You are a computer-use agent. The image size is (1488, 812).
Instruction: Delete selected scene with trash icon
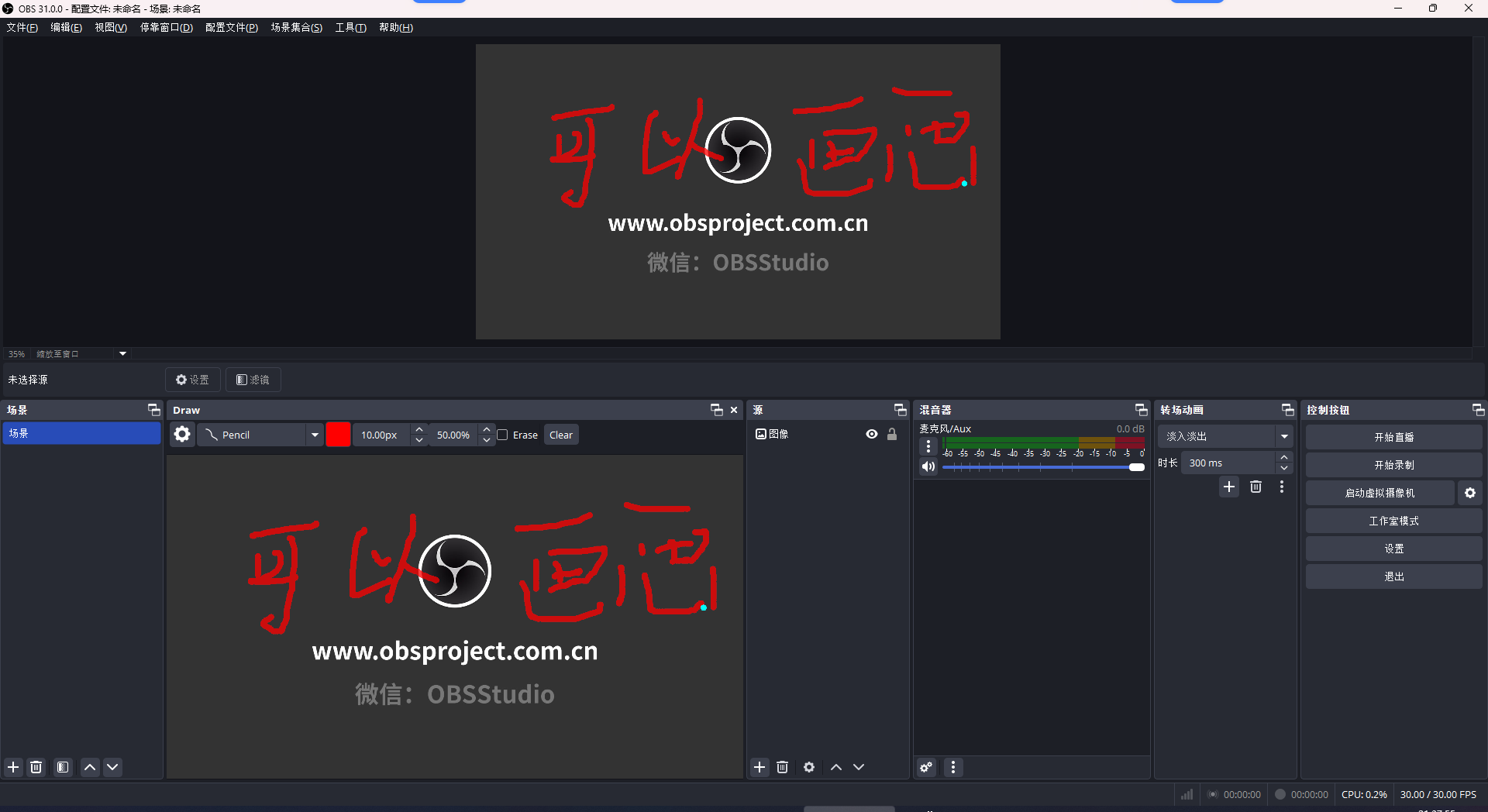[x=36, y=767]
